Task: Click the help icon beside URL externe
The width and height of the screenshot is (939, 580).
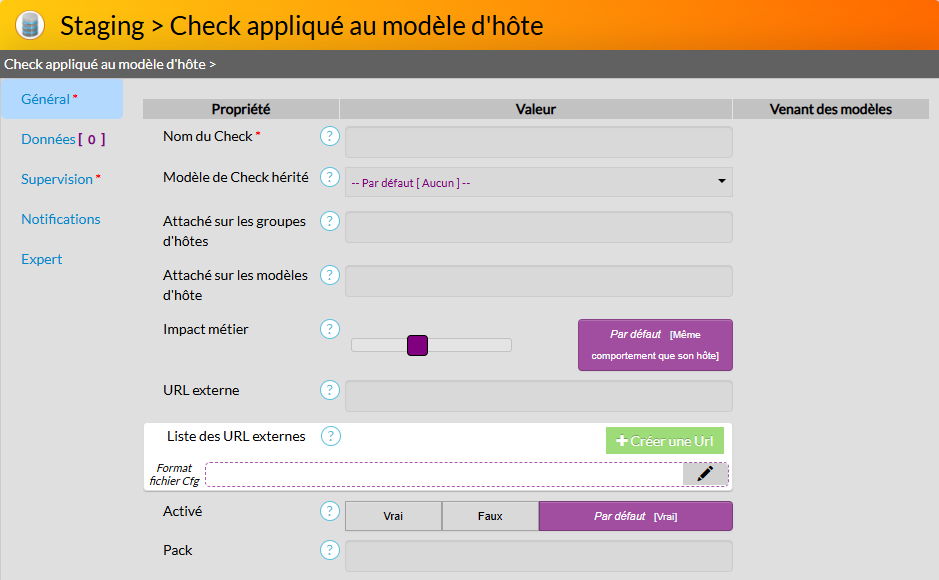Action: click(330, 390)
